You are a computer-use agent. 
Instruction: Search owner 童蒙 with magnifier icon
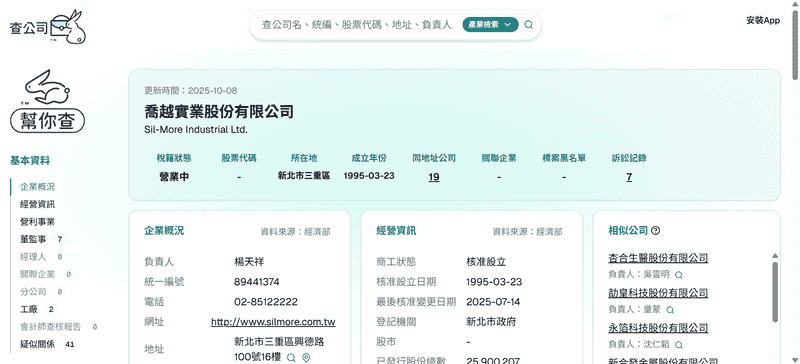point(670,310)
